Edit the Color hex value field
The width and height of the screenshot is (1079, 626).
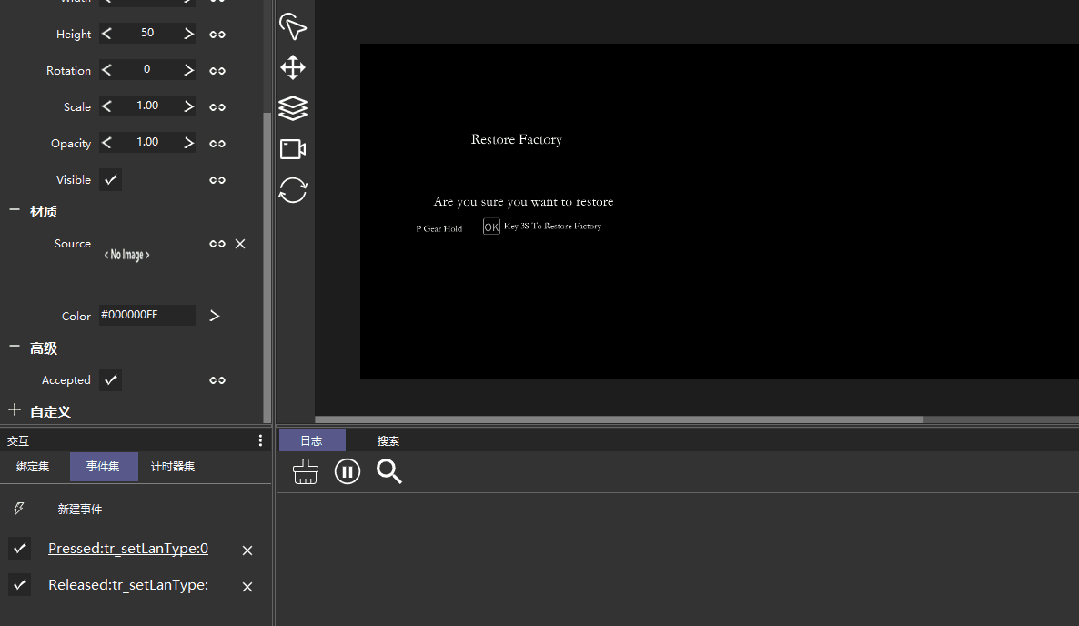tap(147, 315)
